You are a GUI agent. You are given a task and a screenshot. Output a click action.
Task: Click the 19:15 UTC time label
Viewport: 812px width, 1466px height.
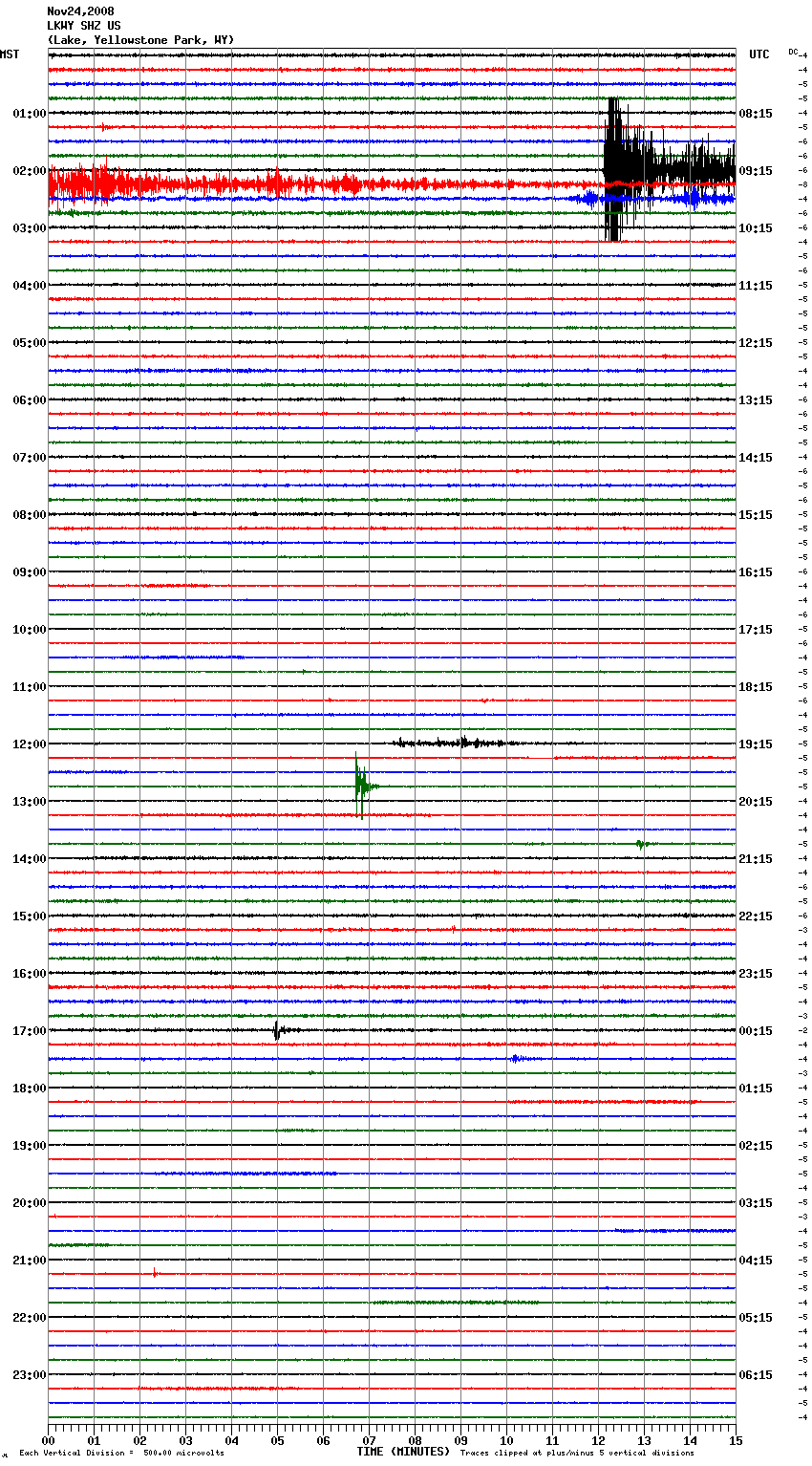click(756, 744)
